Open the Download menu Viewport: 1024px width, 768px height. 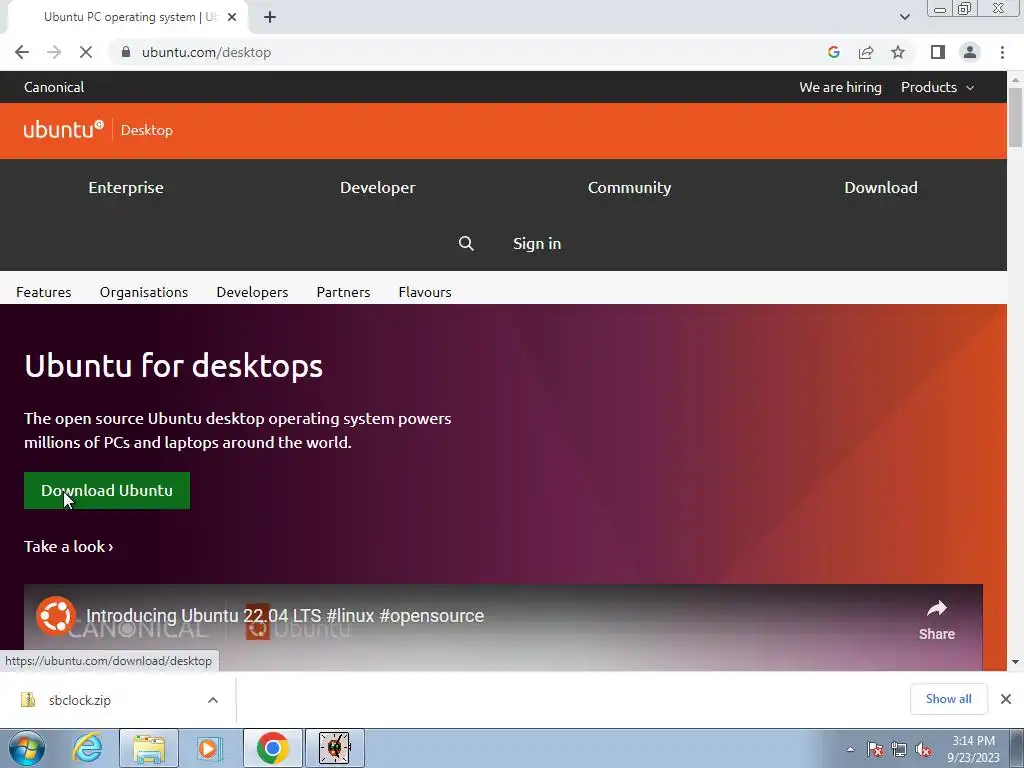pos(880,187)
